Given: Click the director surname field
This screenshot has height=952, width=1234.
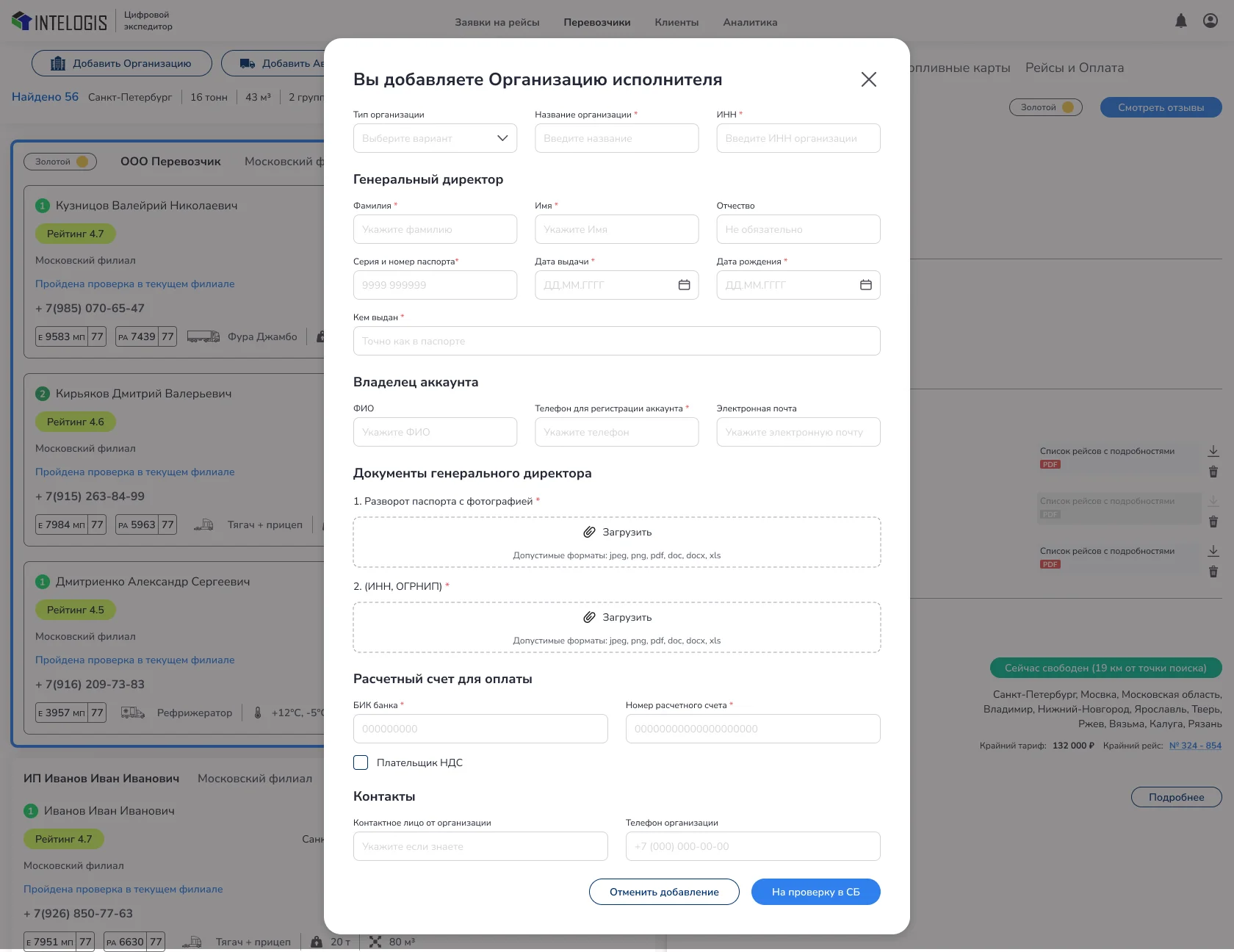Looking at the screenshot, I should coord(435,229).
